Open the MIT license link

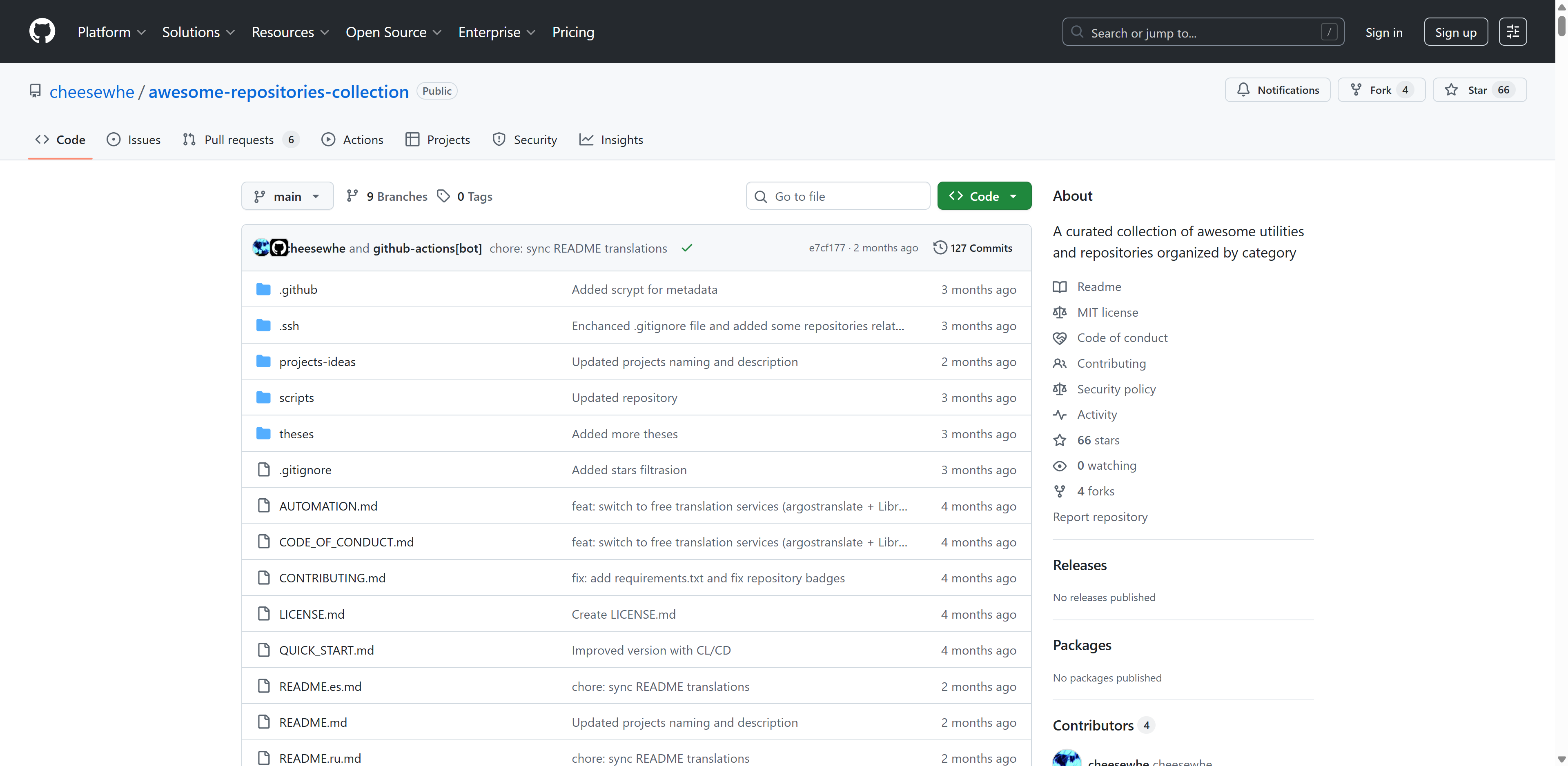[1107, 312]
